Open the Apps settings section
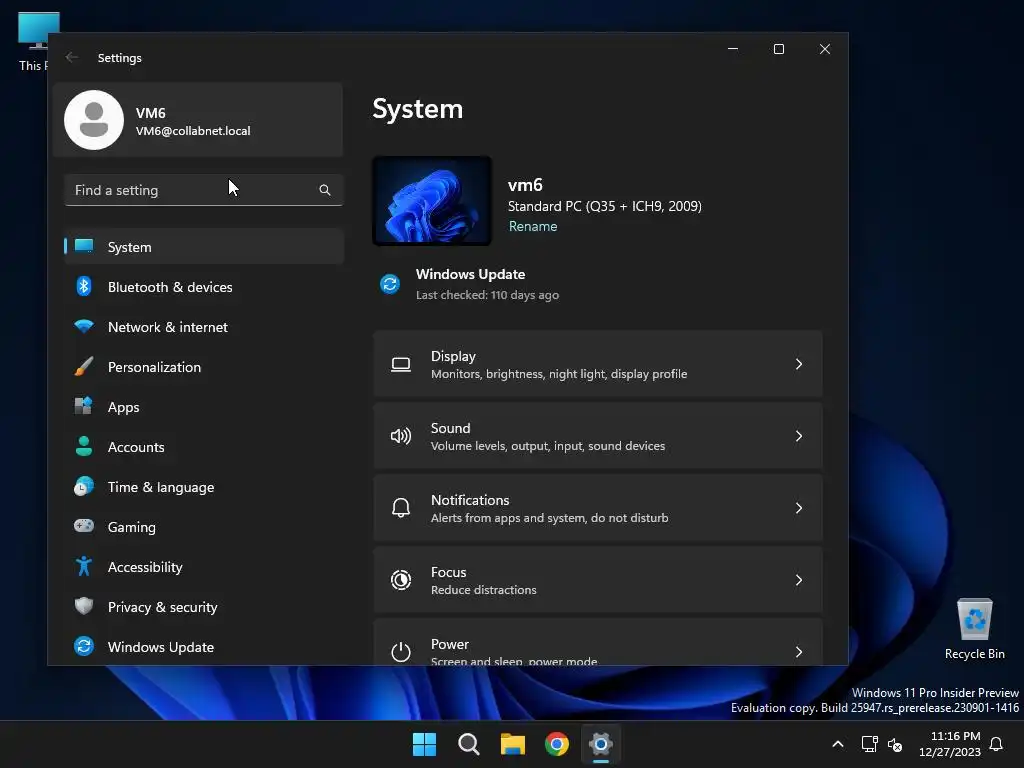Image resolution: width=1024 pixels, height=768 pixels. point(204,406)
